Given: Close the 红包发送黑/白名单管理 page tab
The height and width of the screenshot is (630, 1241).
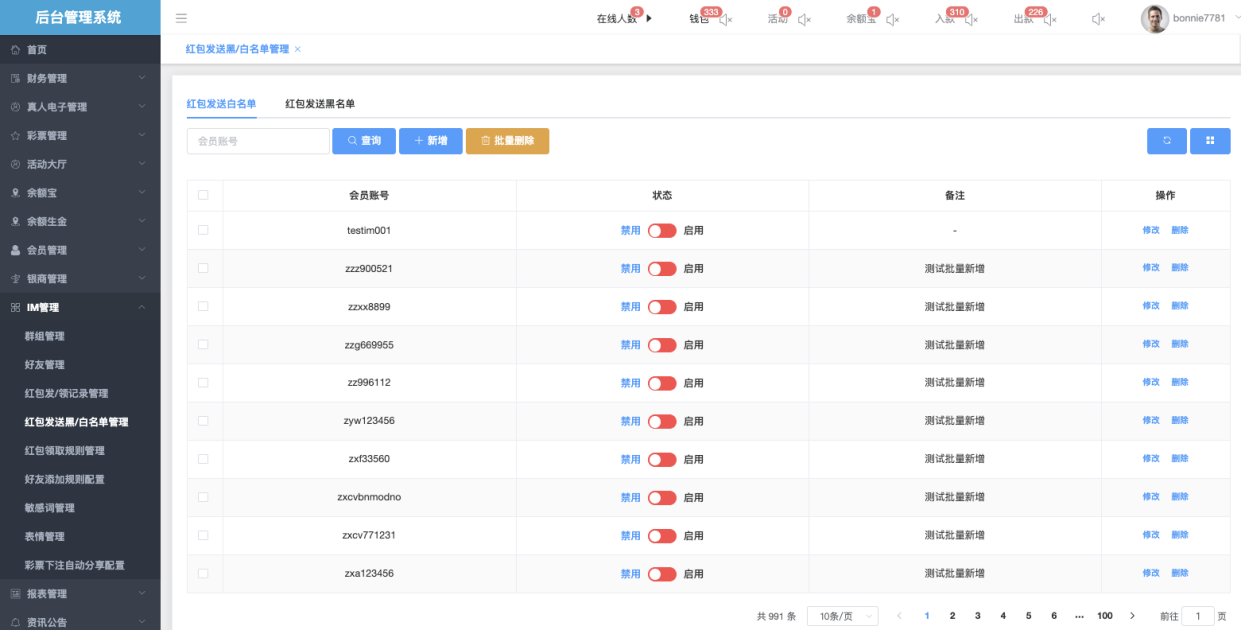Looking at the screenshot, I should 298,49.
